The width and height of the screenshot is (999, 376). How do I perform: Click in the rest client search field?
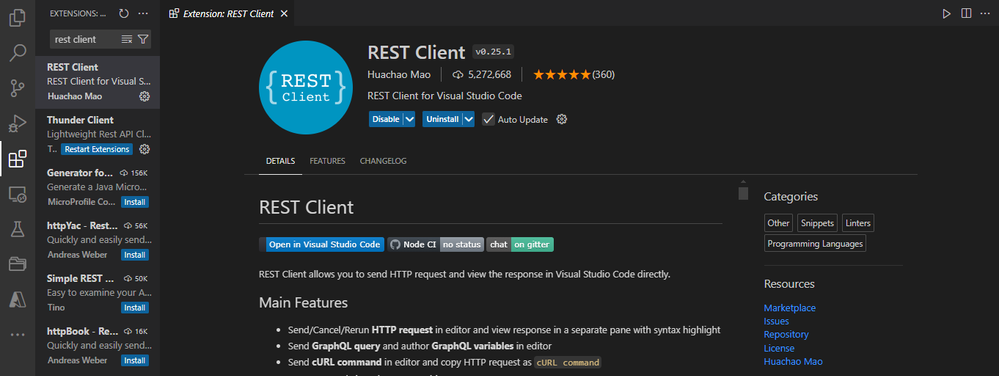tap(84, 39)
